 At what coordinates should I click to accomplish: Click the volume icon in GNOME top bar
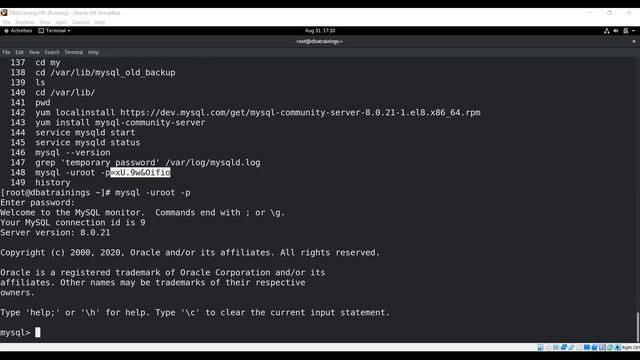tap(616, 31)
